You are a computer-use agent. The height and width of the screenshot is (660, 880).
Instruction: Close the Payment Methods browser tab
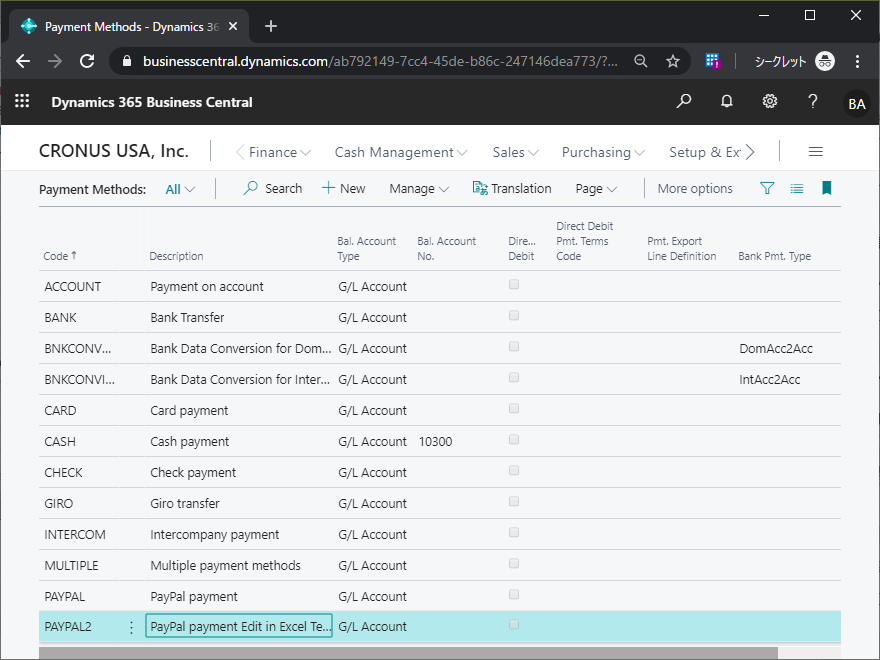coord(233,26)
